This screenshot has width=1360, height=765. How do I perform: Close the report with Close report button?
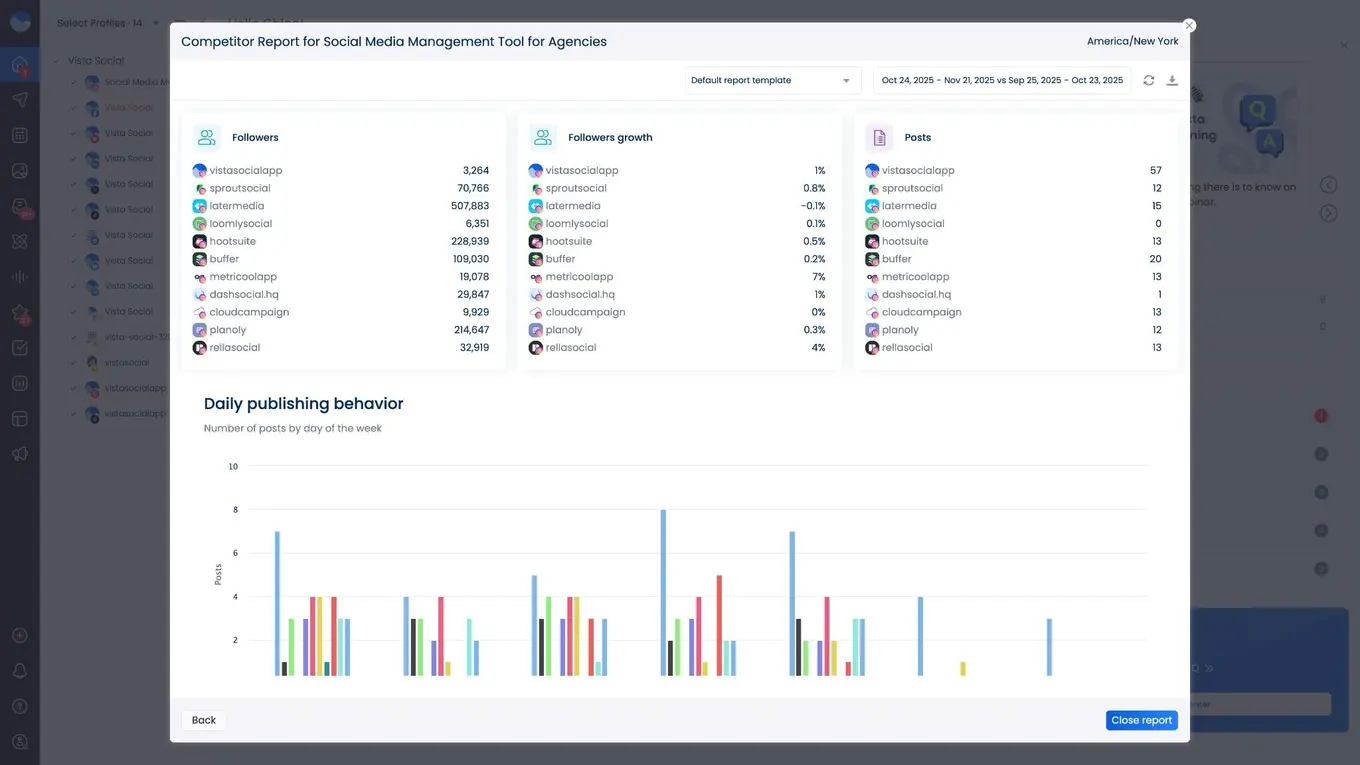point(1141,720)
